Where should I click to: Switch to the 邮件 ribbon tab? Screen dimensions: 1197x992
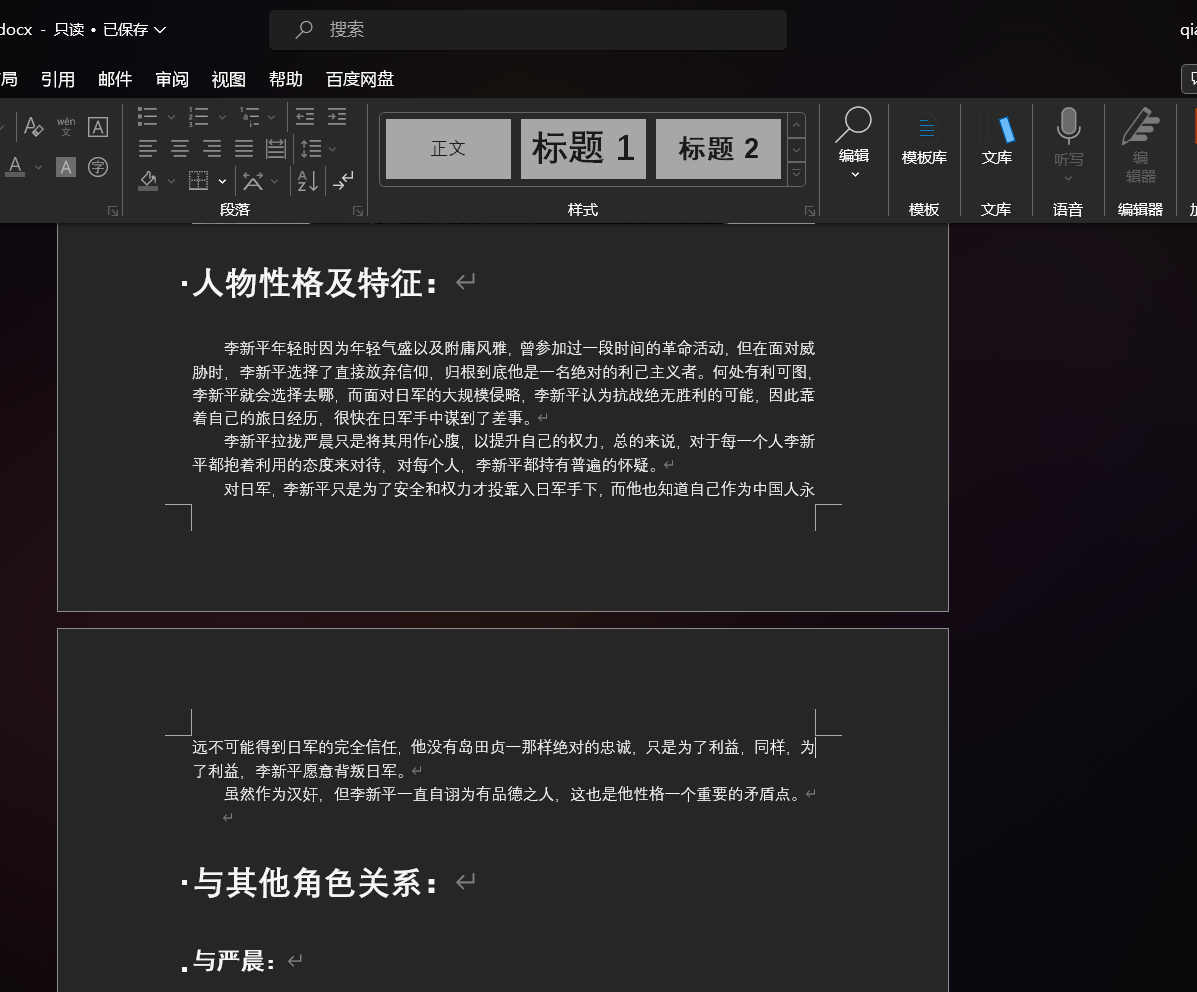(x=115, y=79)
